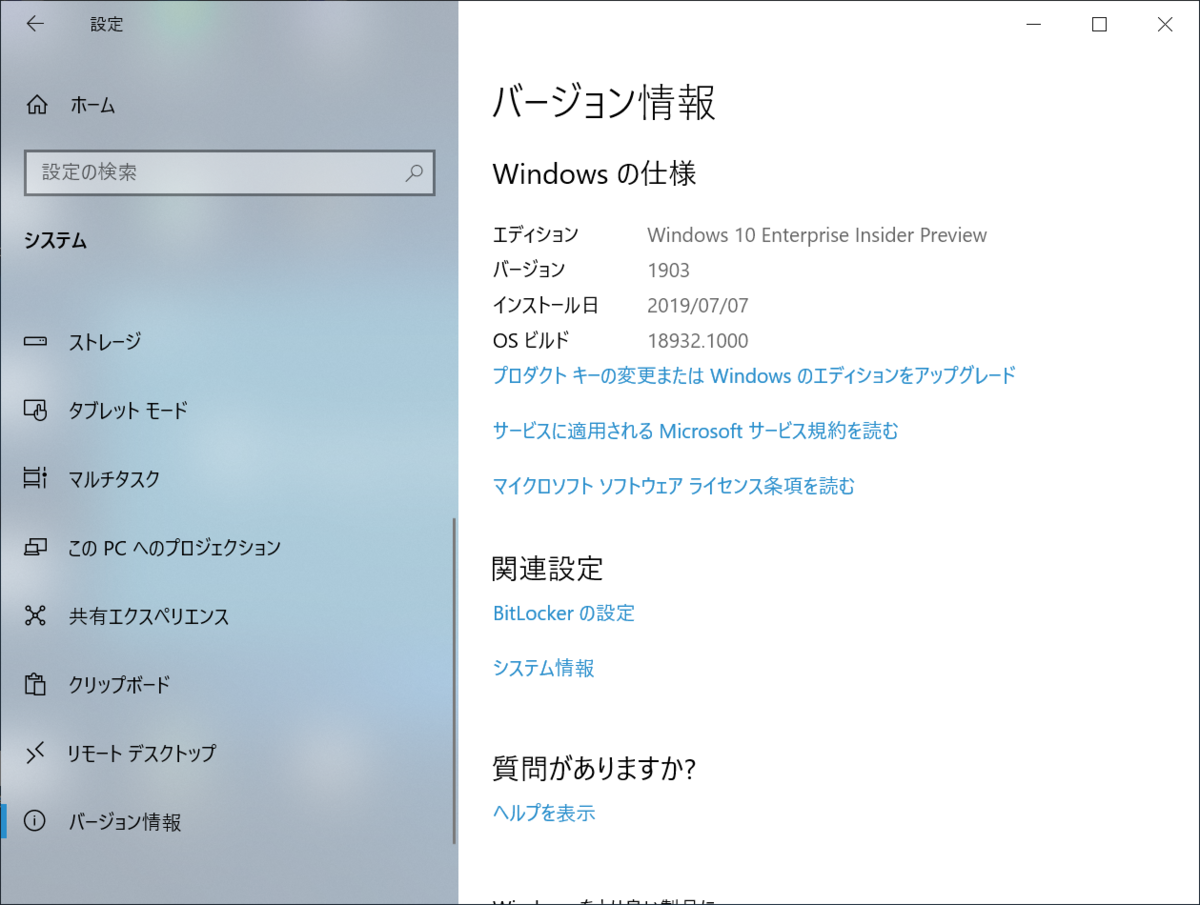
Task: Click the 関連設定 heading
Action: (548, 569)
